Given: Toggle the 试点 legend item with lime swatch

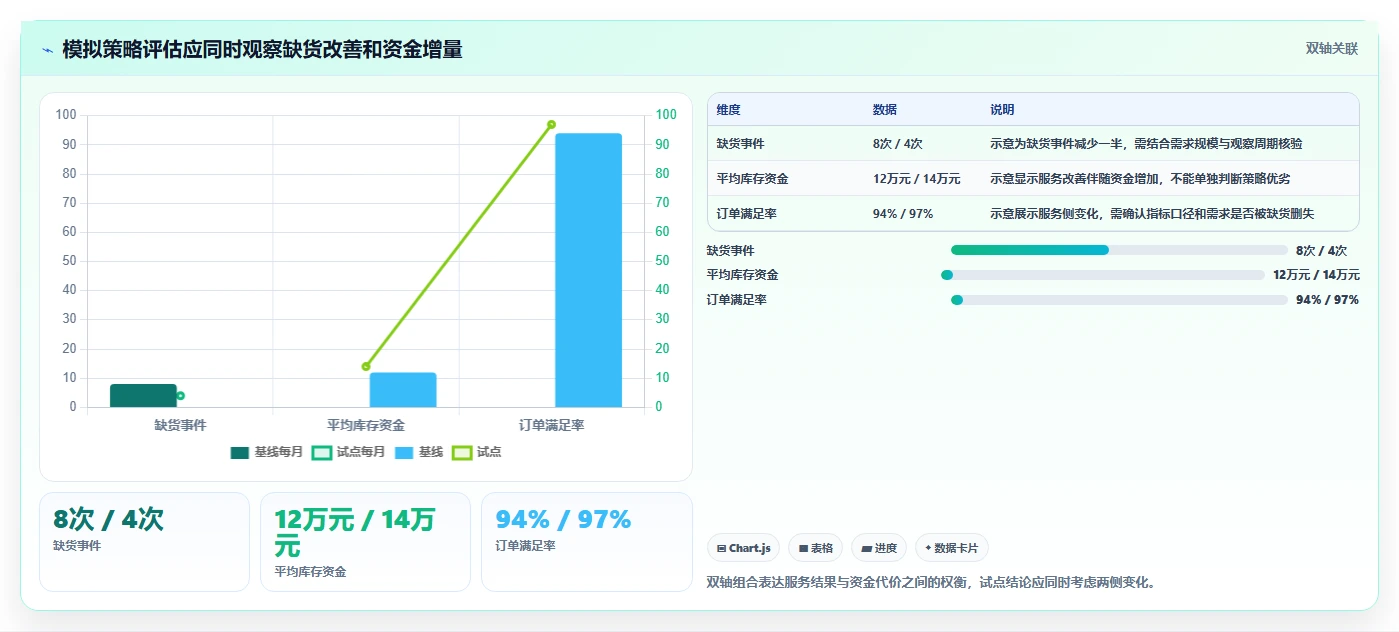Looking at the screenshot, I should pos(477,452).
